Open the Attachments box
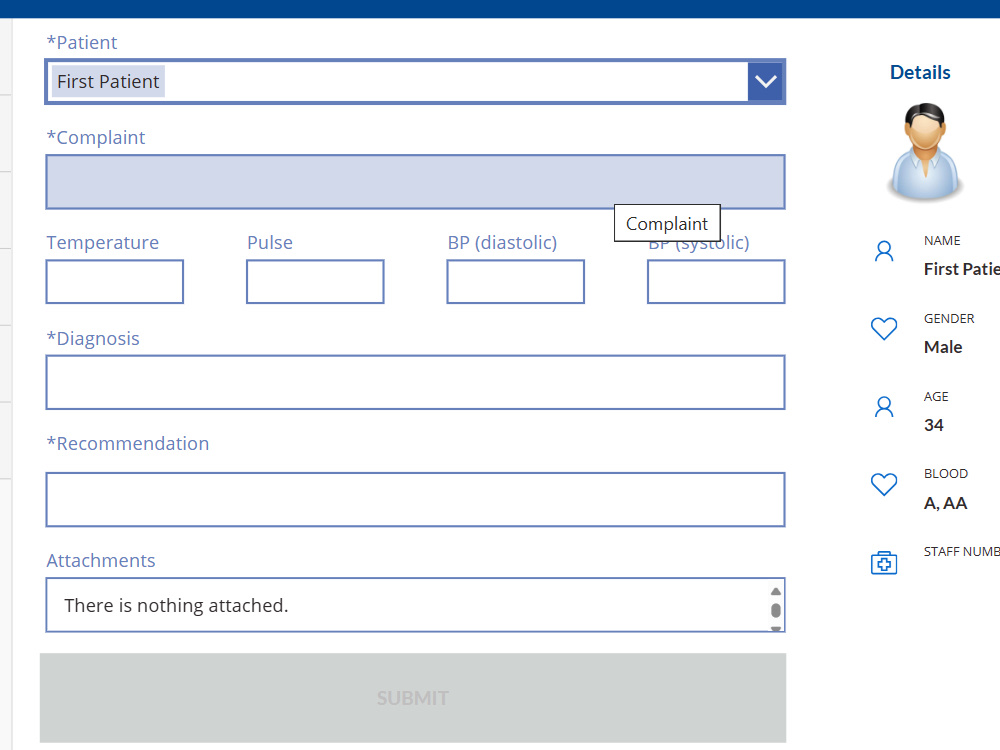1000x750 pixels. [415, 605]
